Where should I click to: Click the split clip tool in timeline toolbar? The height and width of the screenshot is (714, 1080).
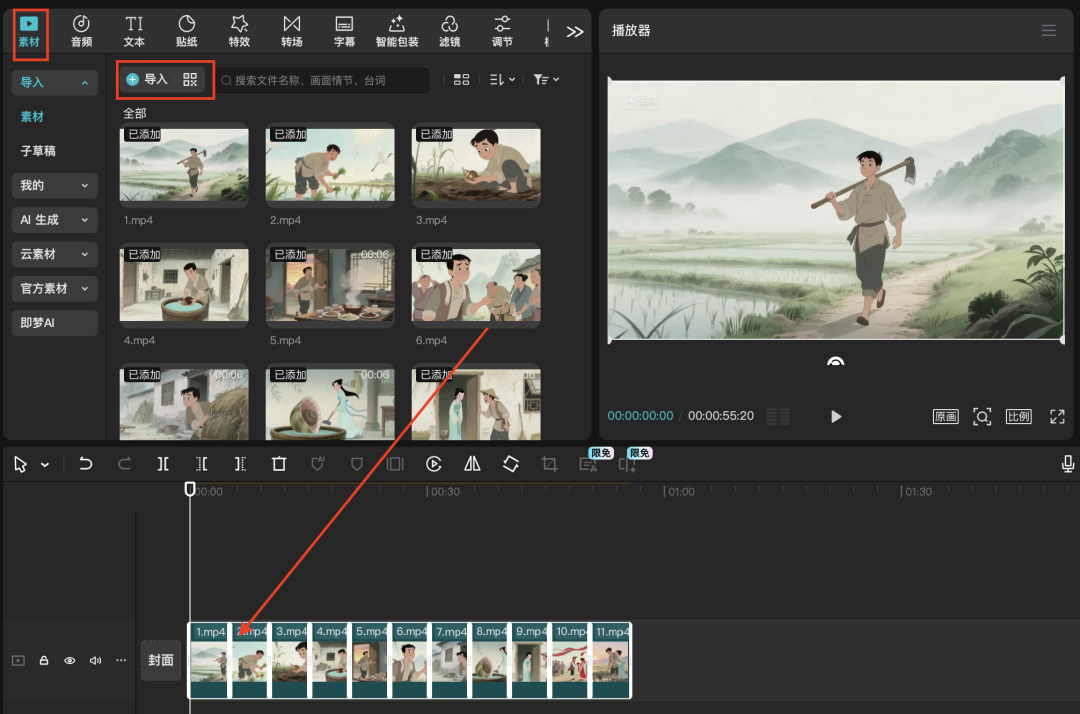163,464
